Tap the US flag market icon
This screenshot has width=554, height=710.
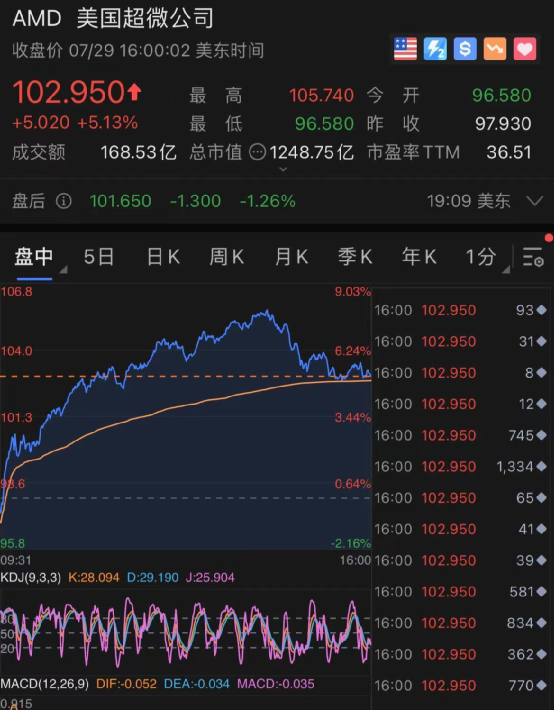(x=405, y=49)
